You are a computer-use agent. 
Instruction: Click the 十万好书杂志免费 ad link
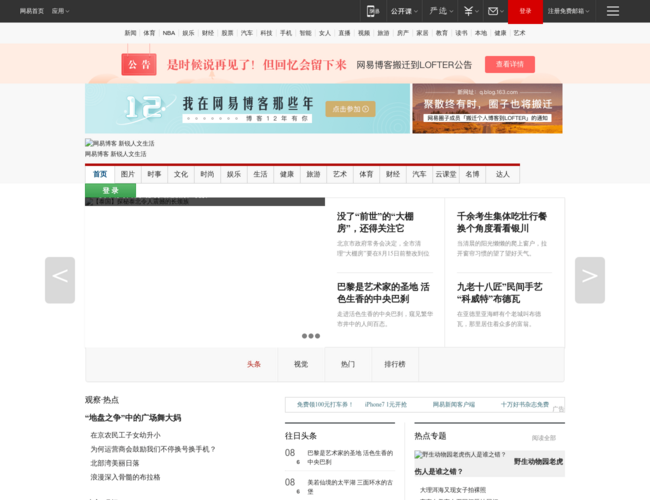coord(524,404)
